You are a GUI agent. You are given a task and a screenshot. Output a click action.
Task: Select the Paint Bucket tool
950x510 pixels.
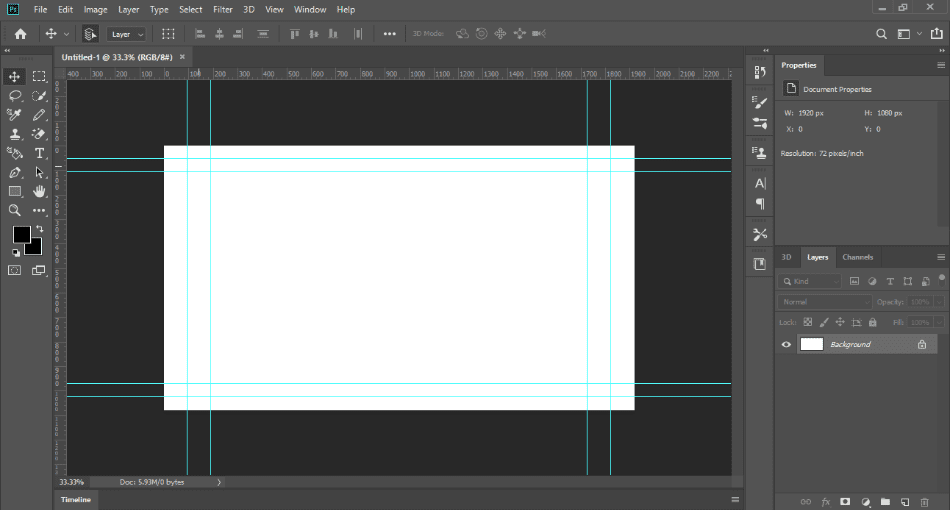[15, 153]
